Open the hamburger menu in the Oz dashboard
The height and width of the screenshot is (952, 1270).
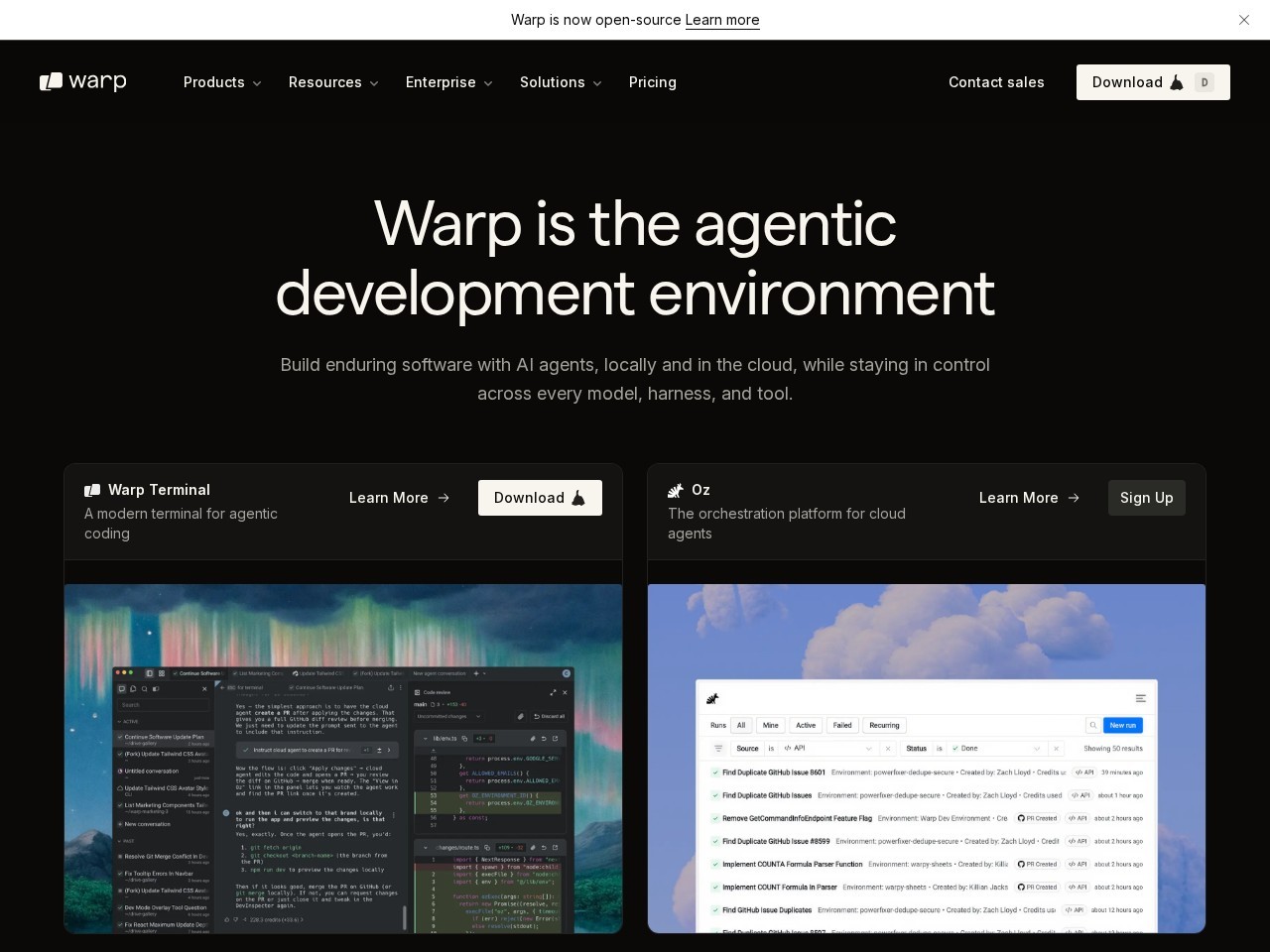[1141, 699]
